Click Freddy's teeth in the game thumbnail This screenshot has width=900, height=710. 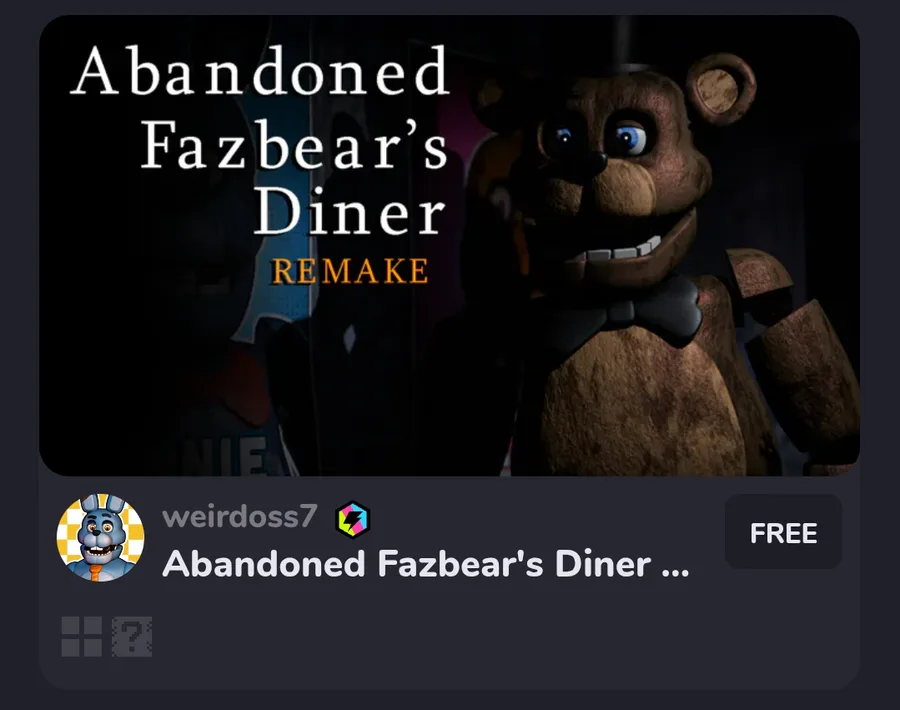(x=617, y=251)
